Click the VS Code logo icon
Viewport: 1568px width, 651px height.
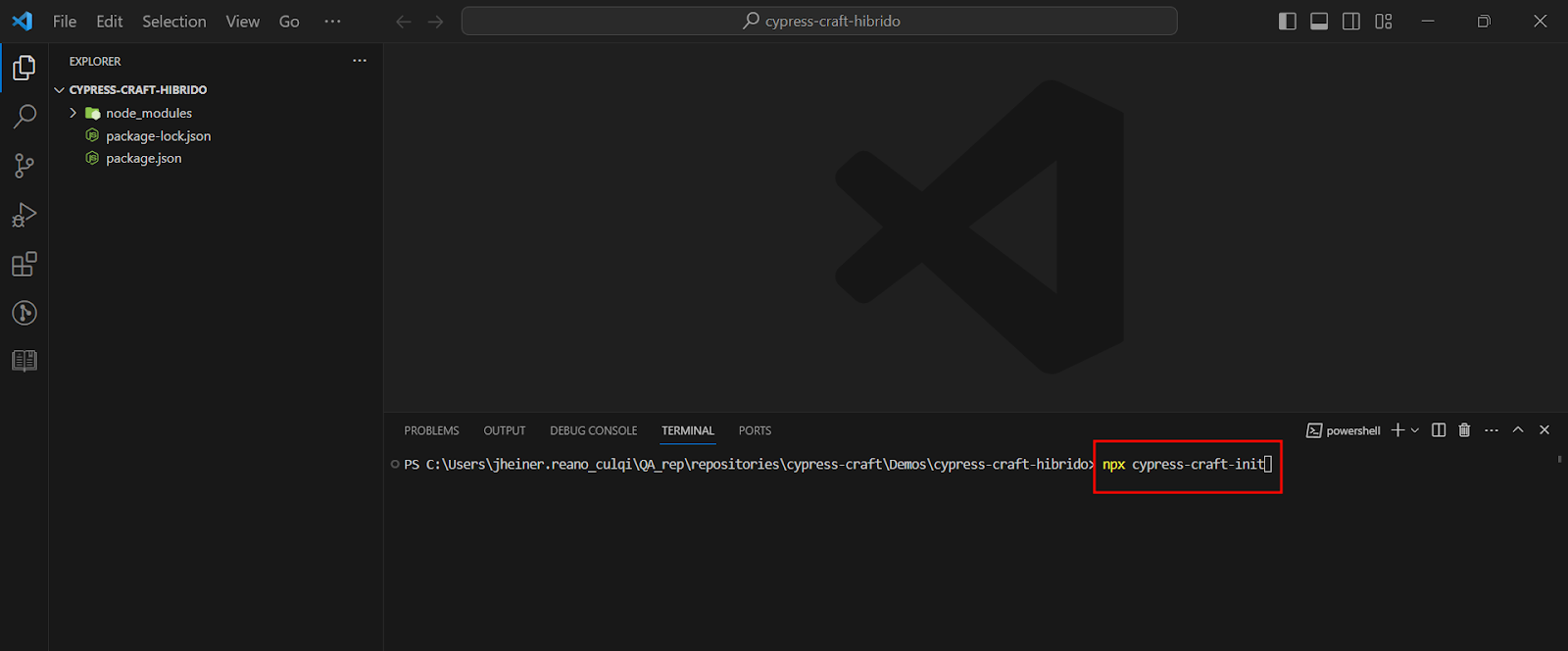click(22, 21)
